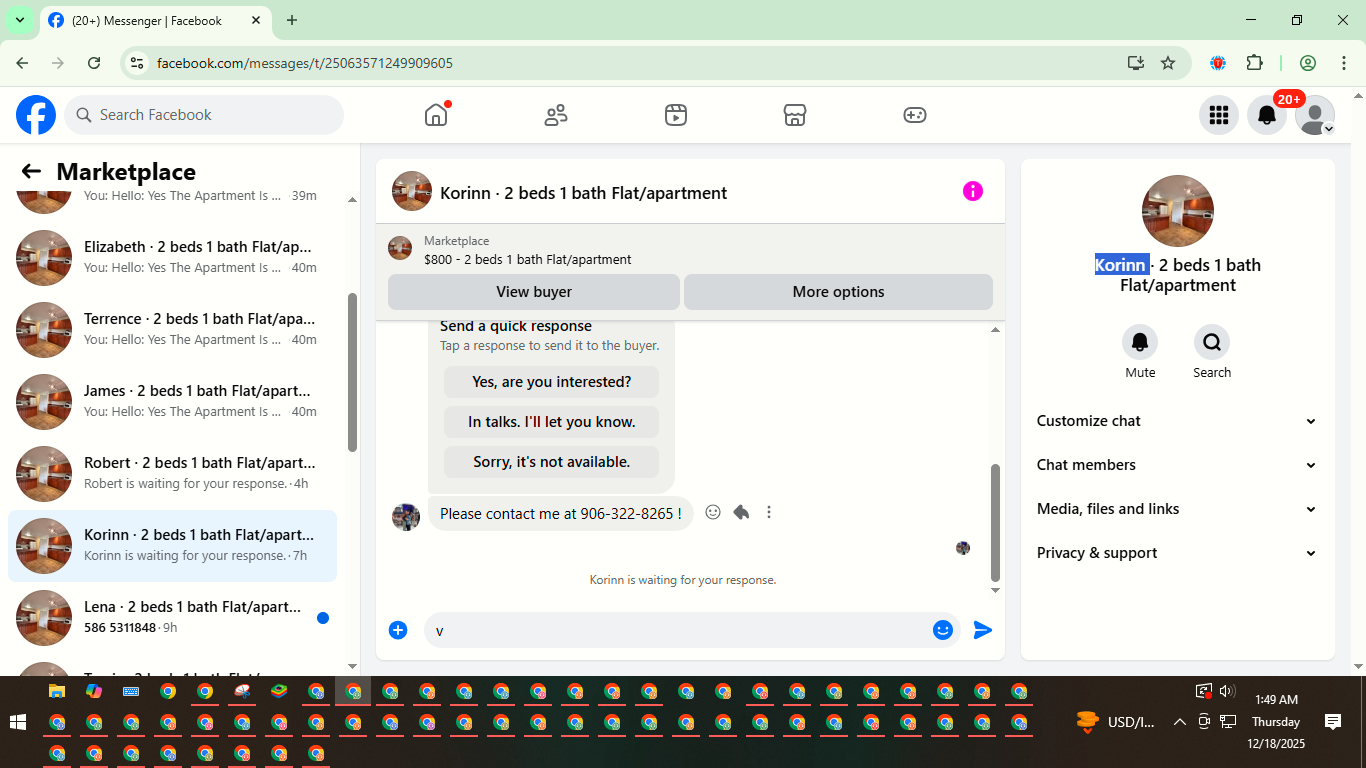Open the Terrence conversation
The width and height of the screenshot is (1366, 768).
point(172,330)
